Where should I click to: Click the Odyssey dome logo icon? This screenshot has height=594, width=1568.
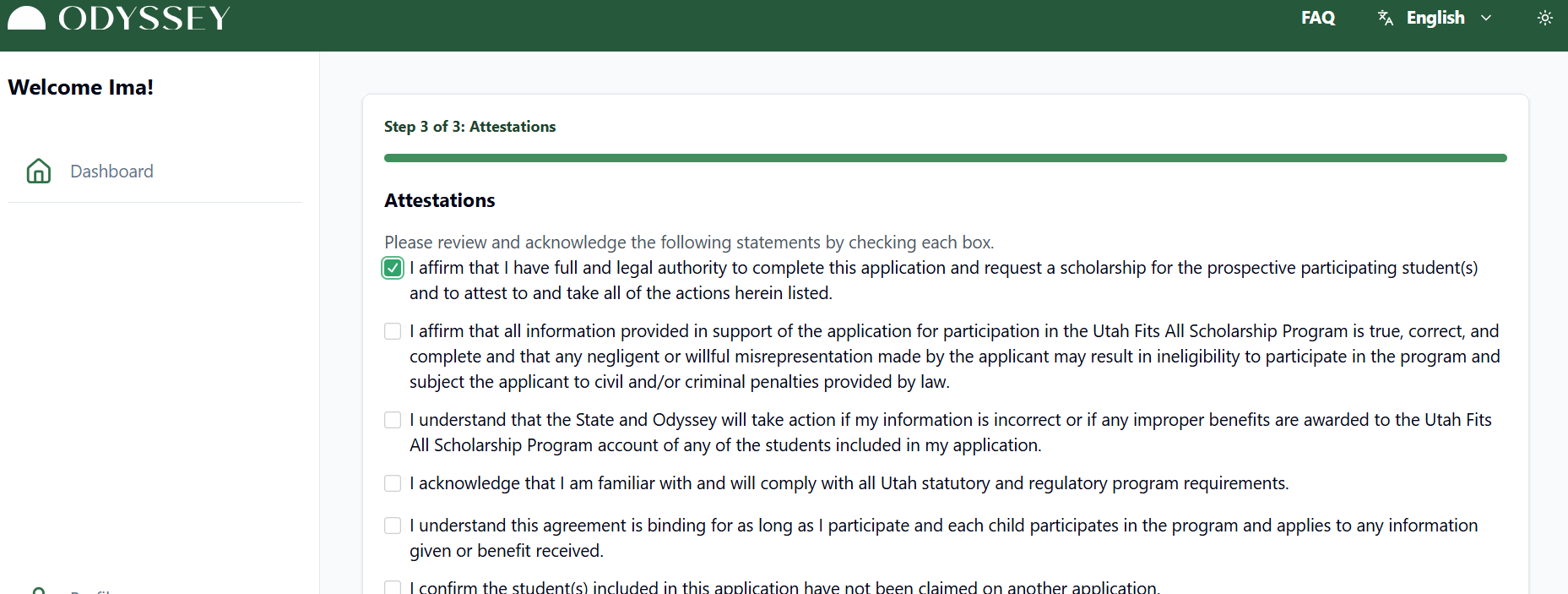click(x=26, y=18)
